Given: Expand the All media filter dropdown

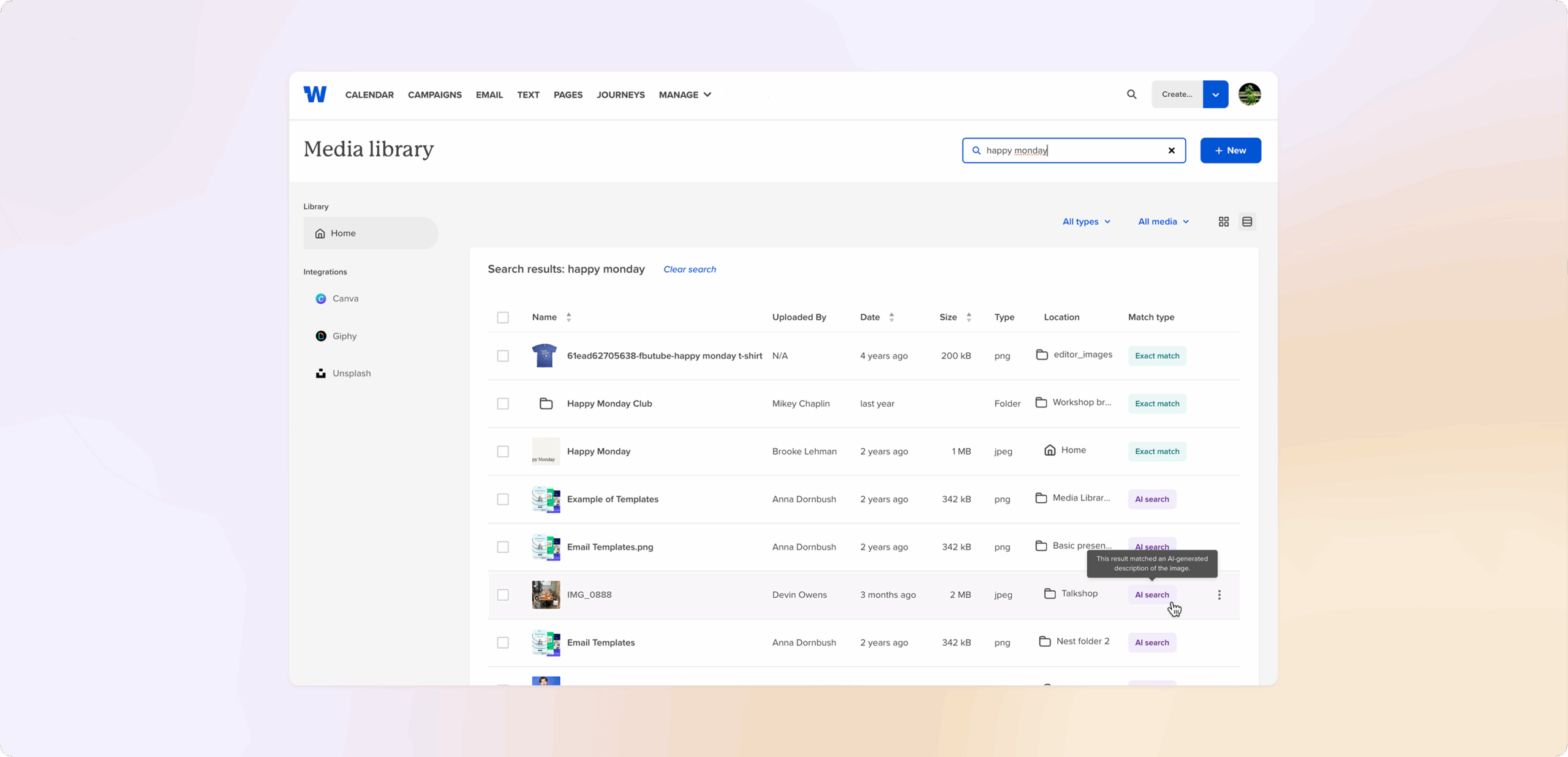Looking at the screenshot, I should 1163,222.
